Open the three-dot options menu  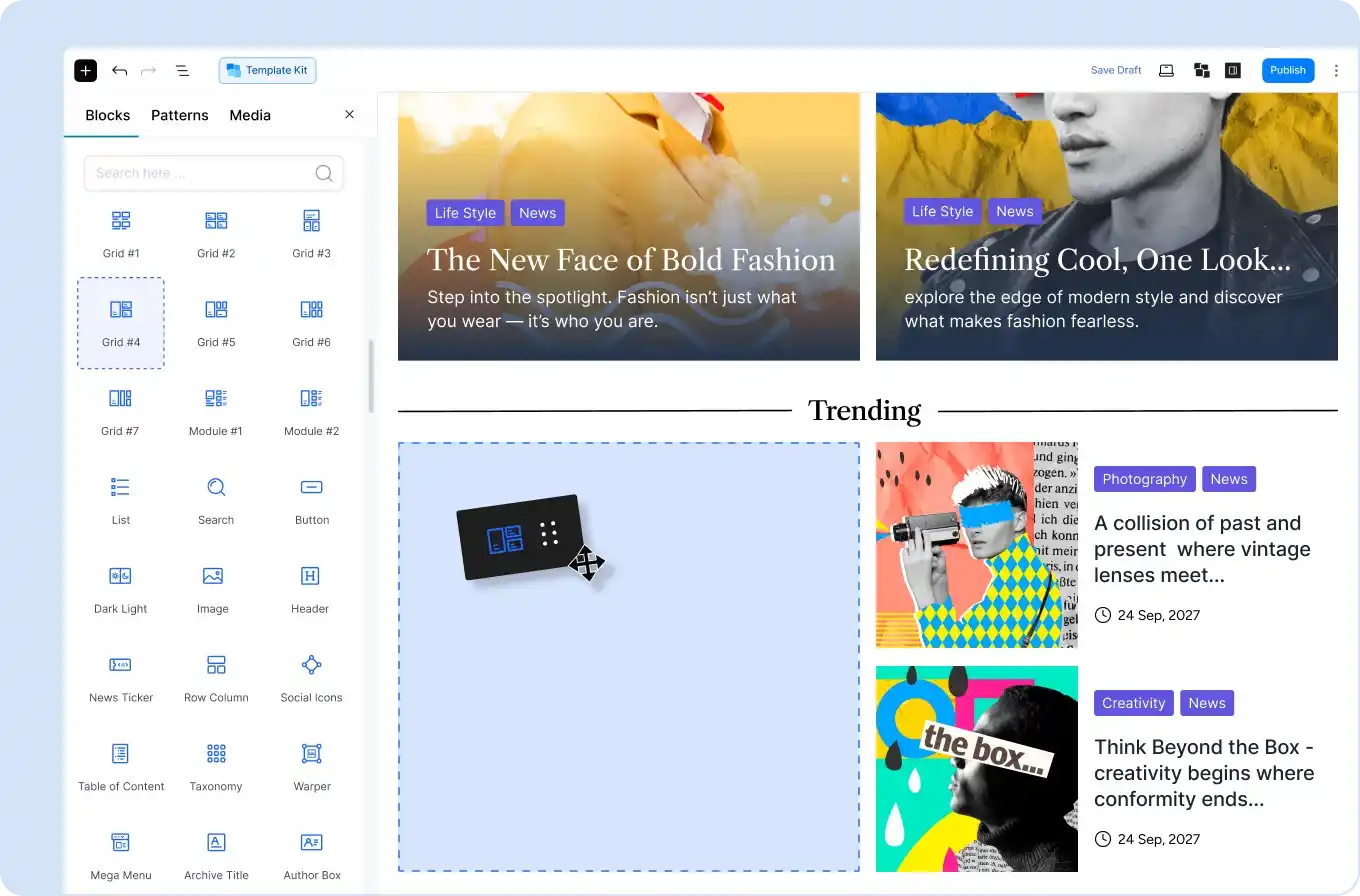click(x=1336, y=70)
